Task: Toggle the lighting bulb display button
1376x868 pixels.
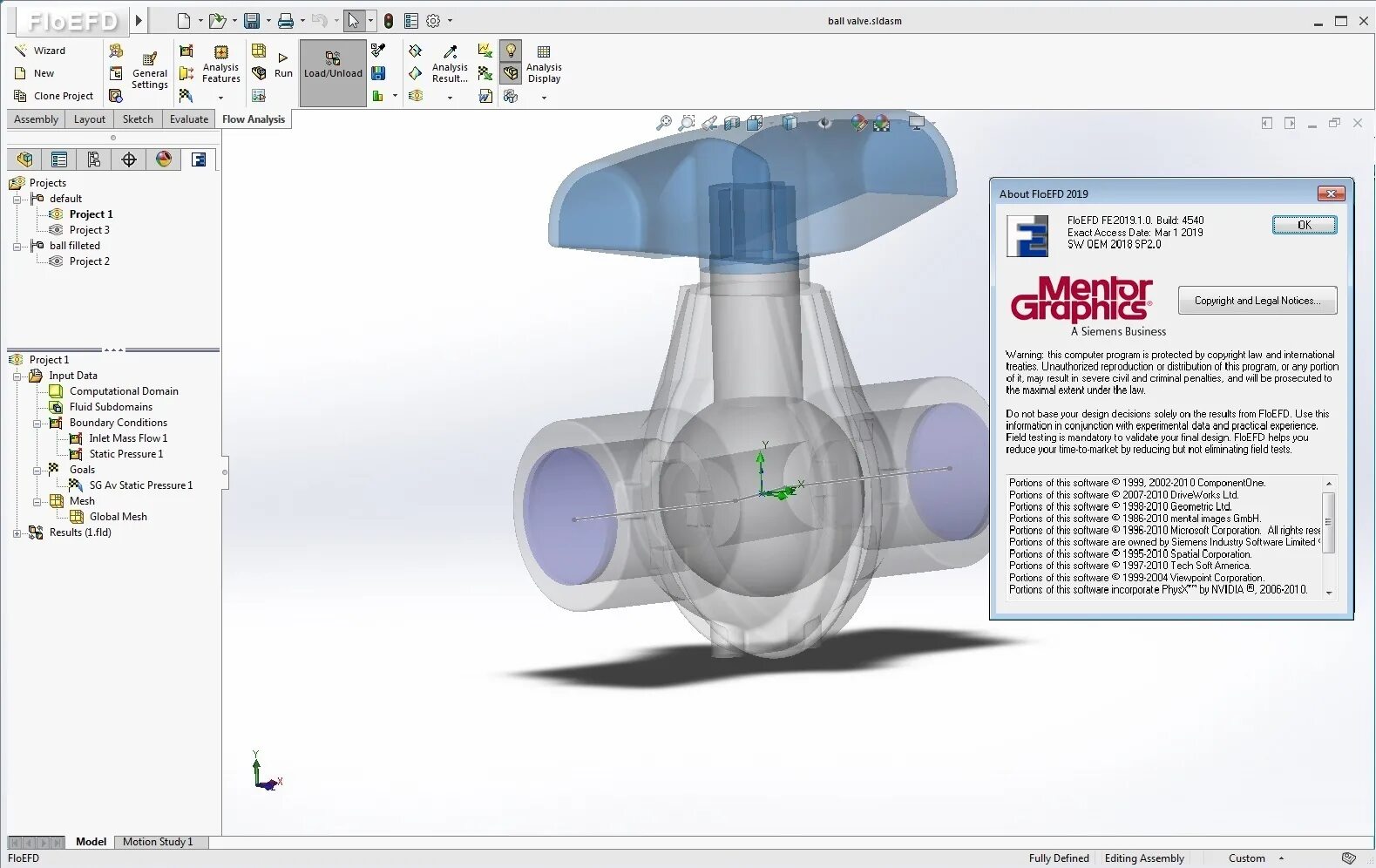Action: 511,51
